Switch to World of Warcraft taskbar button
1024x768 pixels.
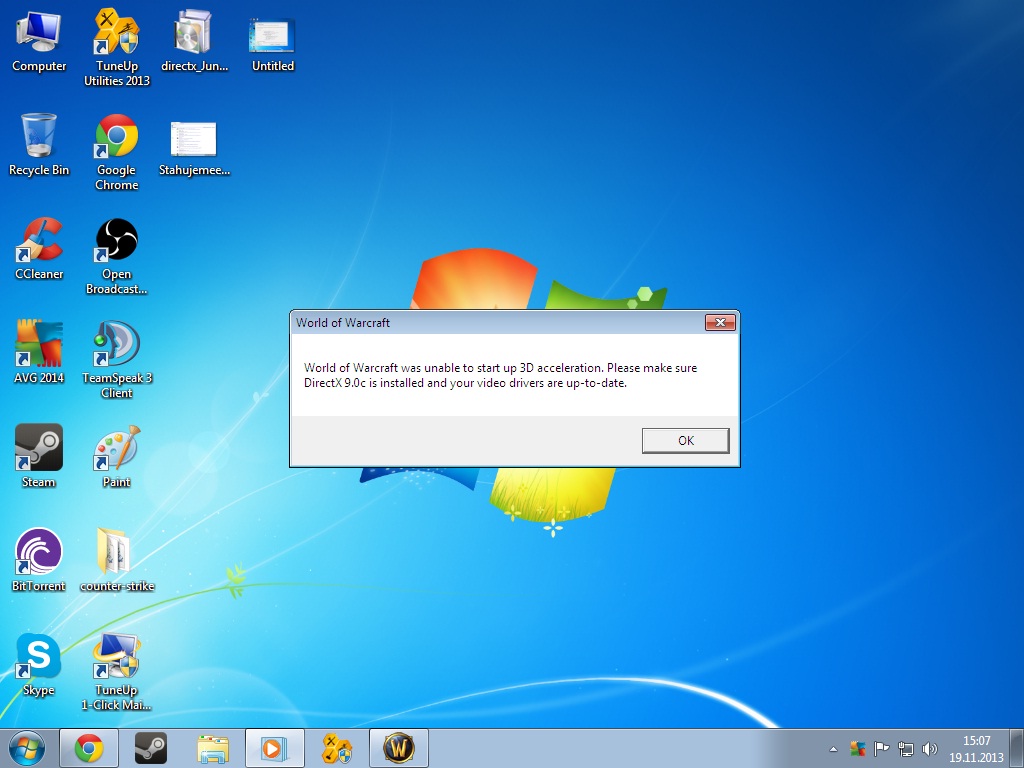click(399, 748)
